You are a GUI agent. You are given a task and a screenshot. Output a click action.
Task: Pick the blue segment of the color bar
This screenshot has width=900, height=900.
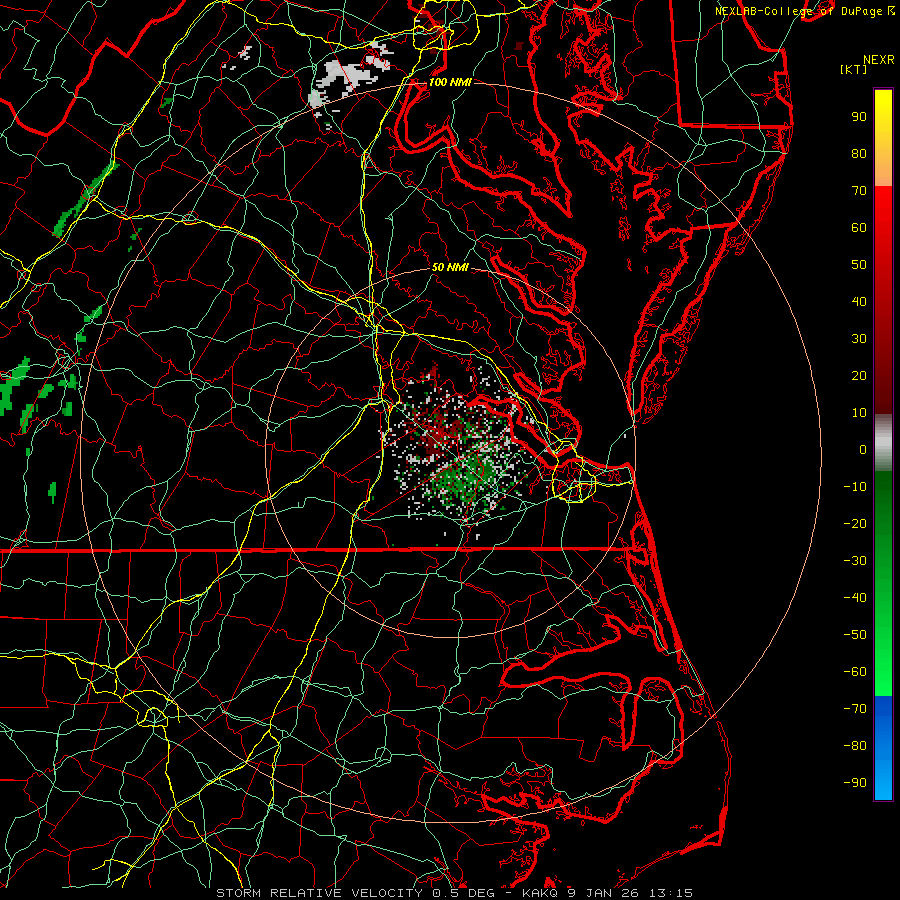pos(883,748)
